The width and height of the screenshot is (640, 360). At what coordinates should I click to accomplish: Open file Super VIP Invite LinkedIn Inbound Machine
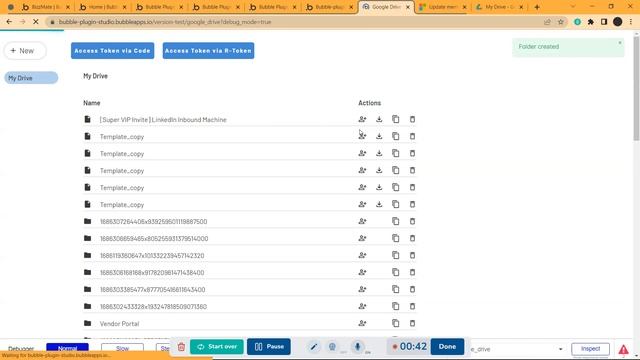click(163, 120)
